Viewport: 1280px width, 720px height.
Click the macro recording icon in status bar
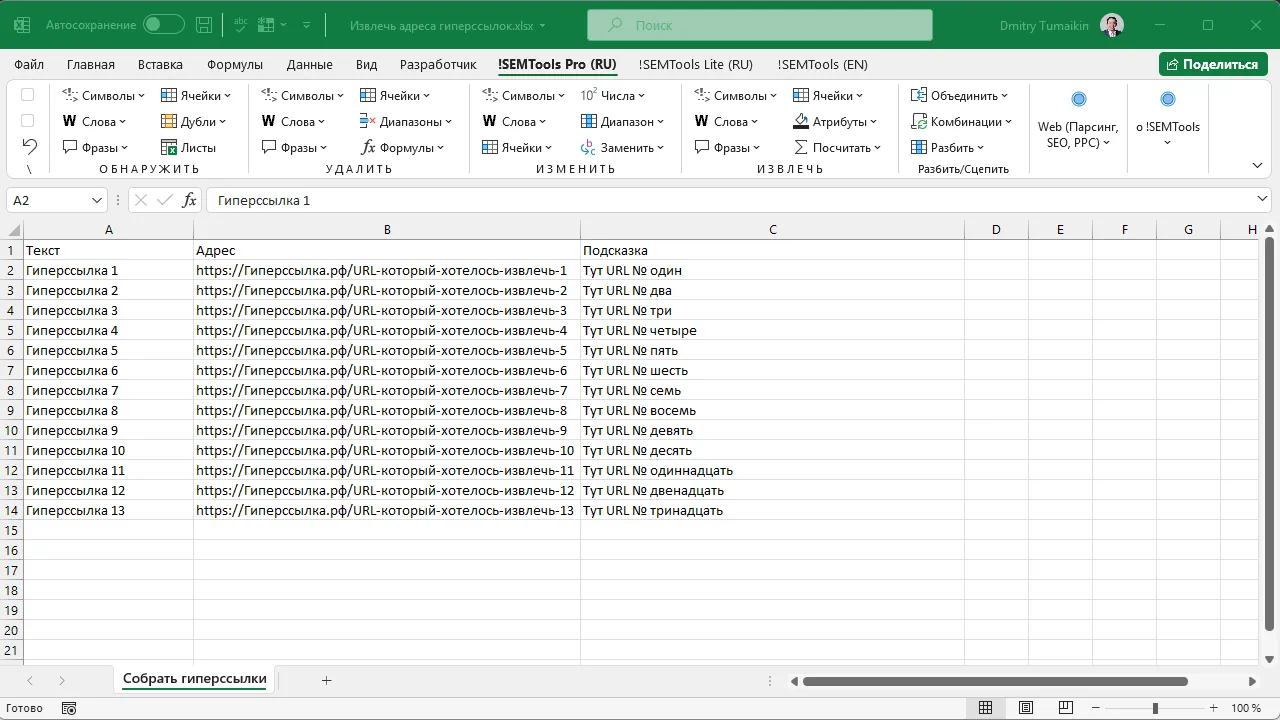pos(69,708)
